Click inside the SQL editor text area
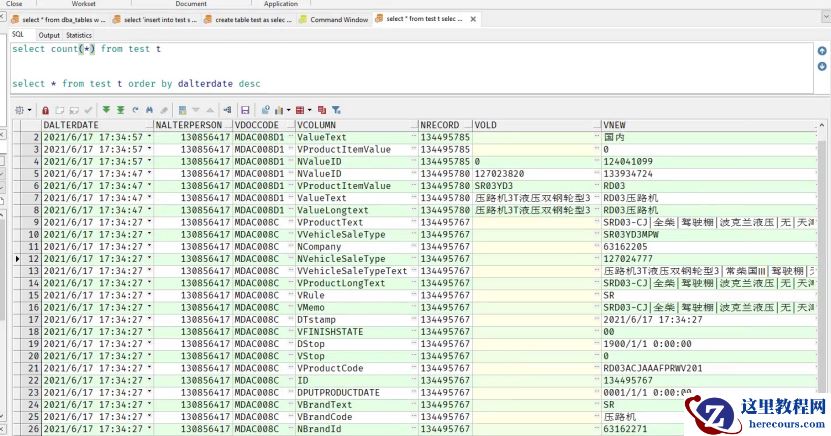The width and height of the screenshot is (831, 436). [x=411, y=67]
